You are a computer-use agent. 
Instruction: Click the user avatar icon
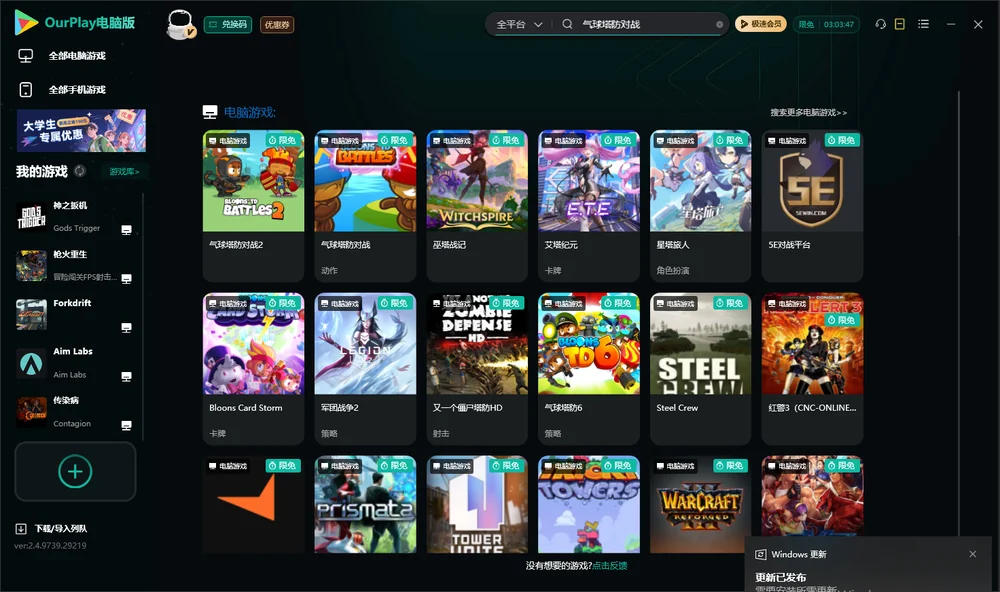pos(180,24)
